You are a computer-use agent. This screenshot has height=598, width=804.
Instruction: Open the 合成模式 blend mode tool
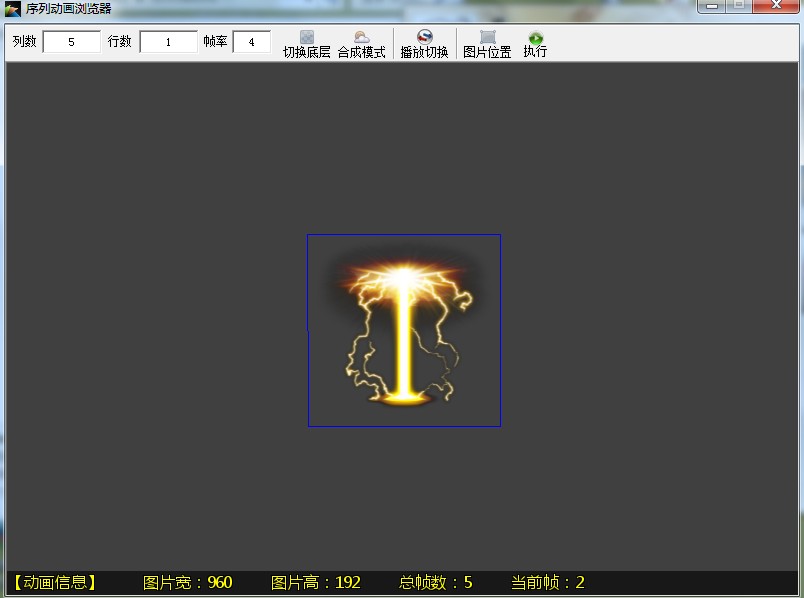pos(361,44)
